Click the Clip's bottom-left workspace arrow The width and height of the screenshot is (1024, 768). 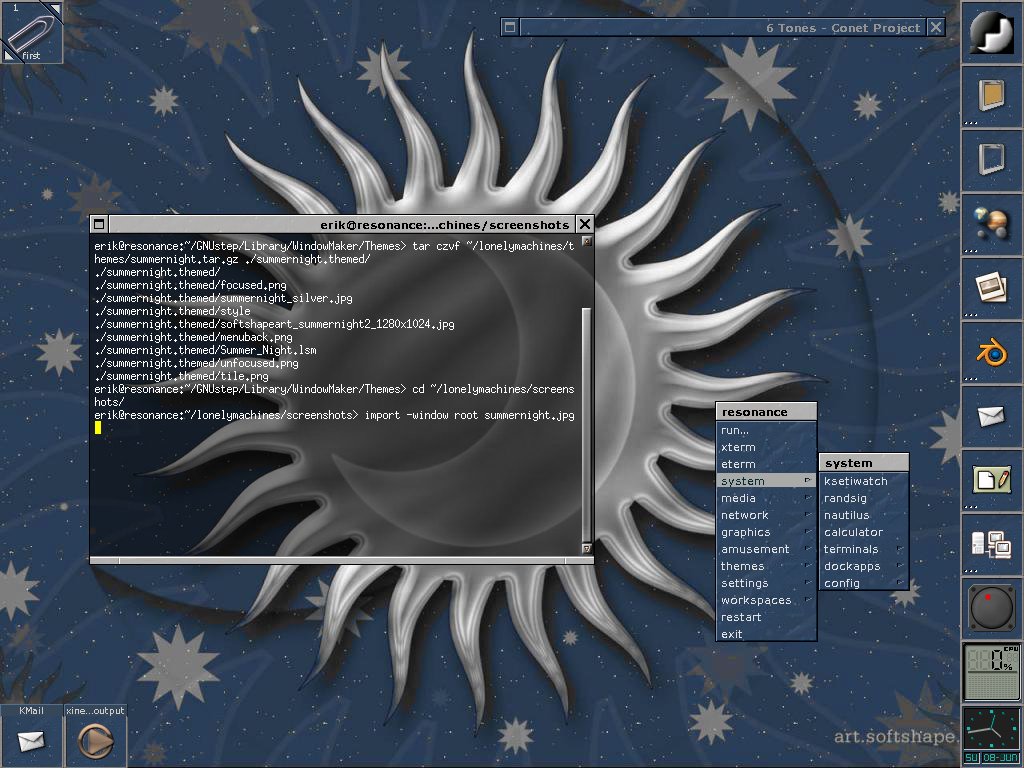coord(8,56)
